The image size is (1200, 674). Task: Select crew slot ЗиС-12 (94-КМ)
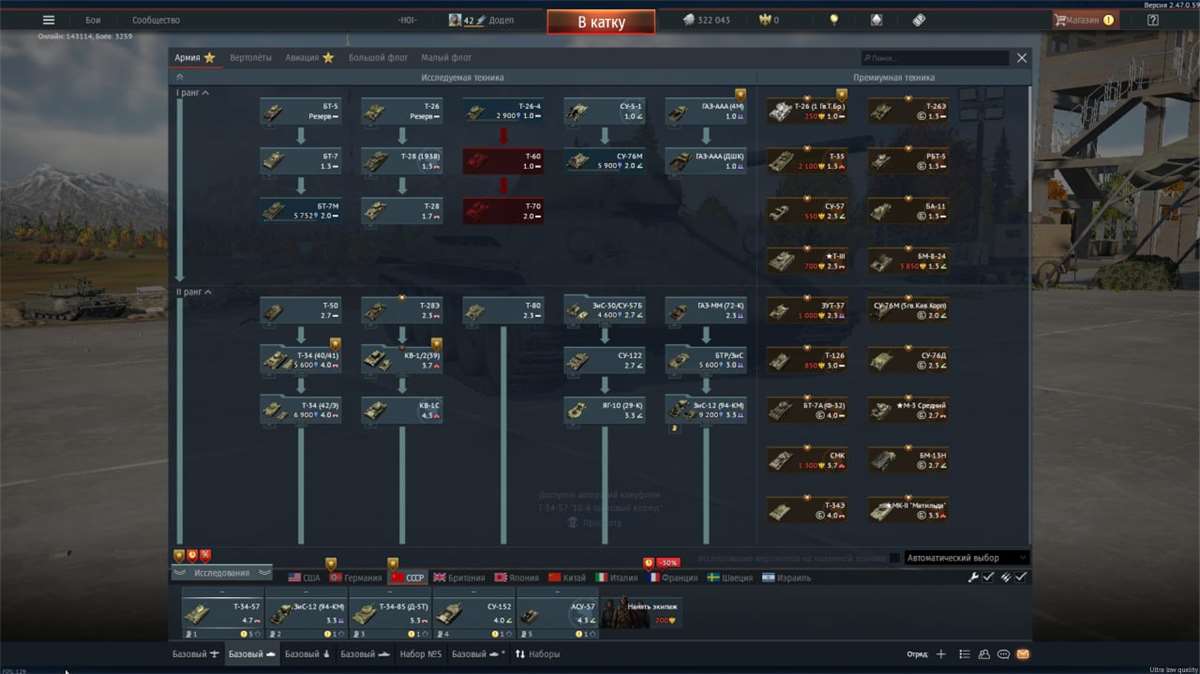point(306,613)
